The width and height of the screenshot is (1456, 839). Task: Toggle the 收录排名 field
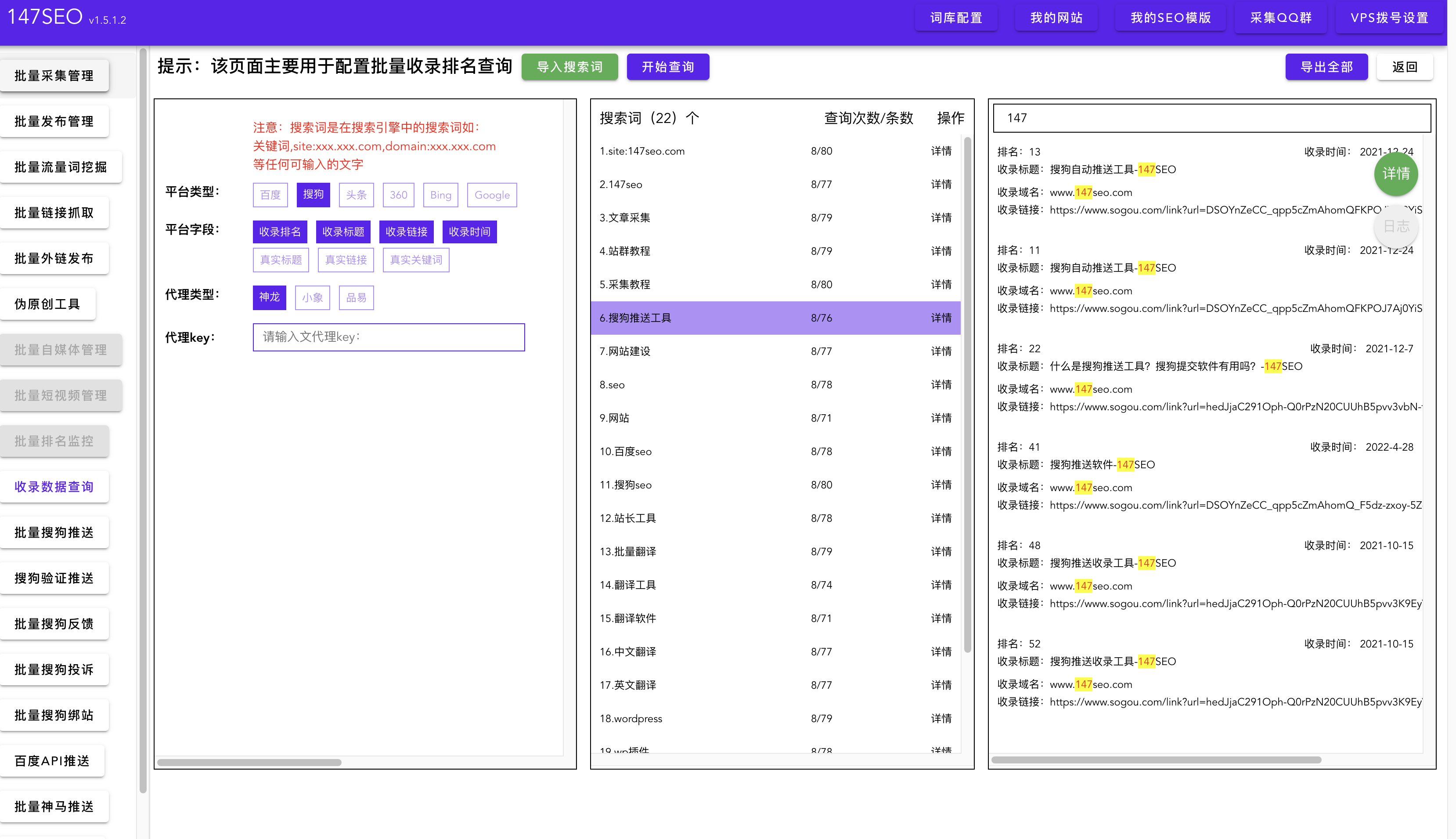pos(280,231)
